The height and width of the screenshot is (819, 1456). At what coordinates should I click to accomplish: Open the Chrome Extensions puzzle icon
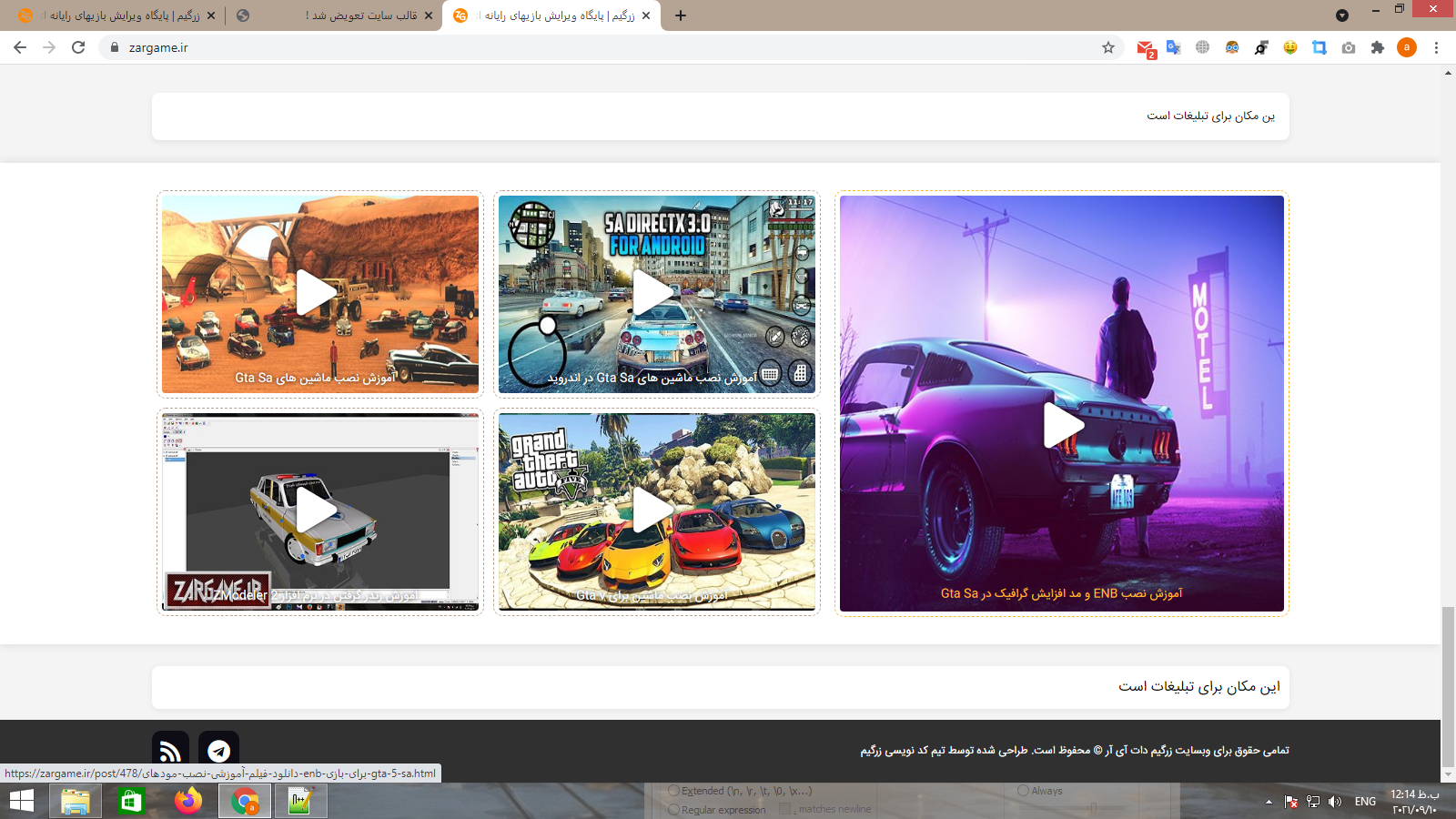pyautogui.click(x=1378, y=47)
